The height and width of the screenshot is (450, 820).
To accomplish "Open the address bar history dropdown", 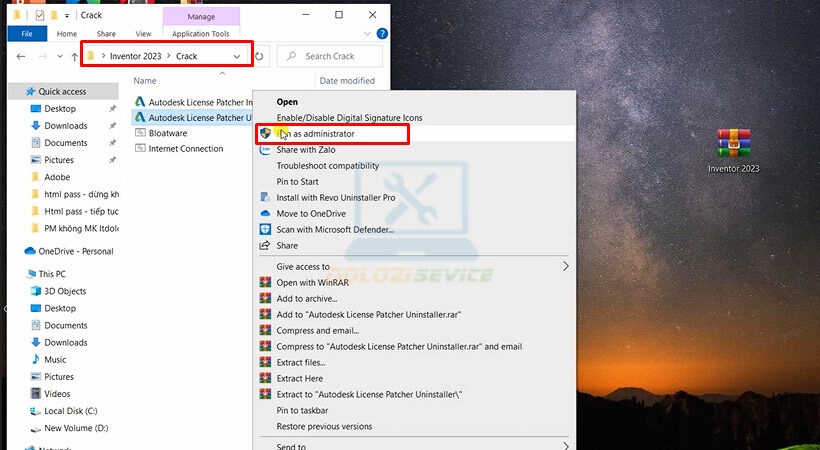I will tap(237, 57).
